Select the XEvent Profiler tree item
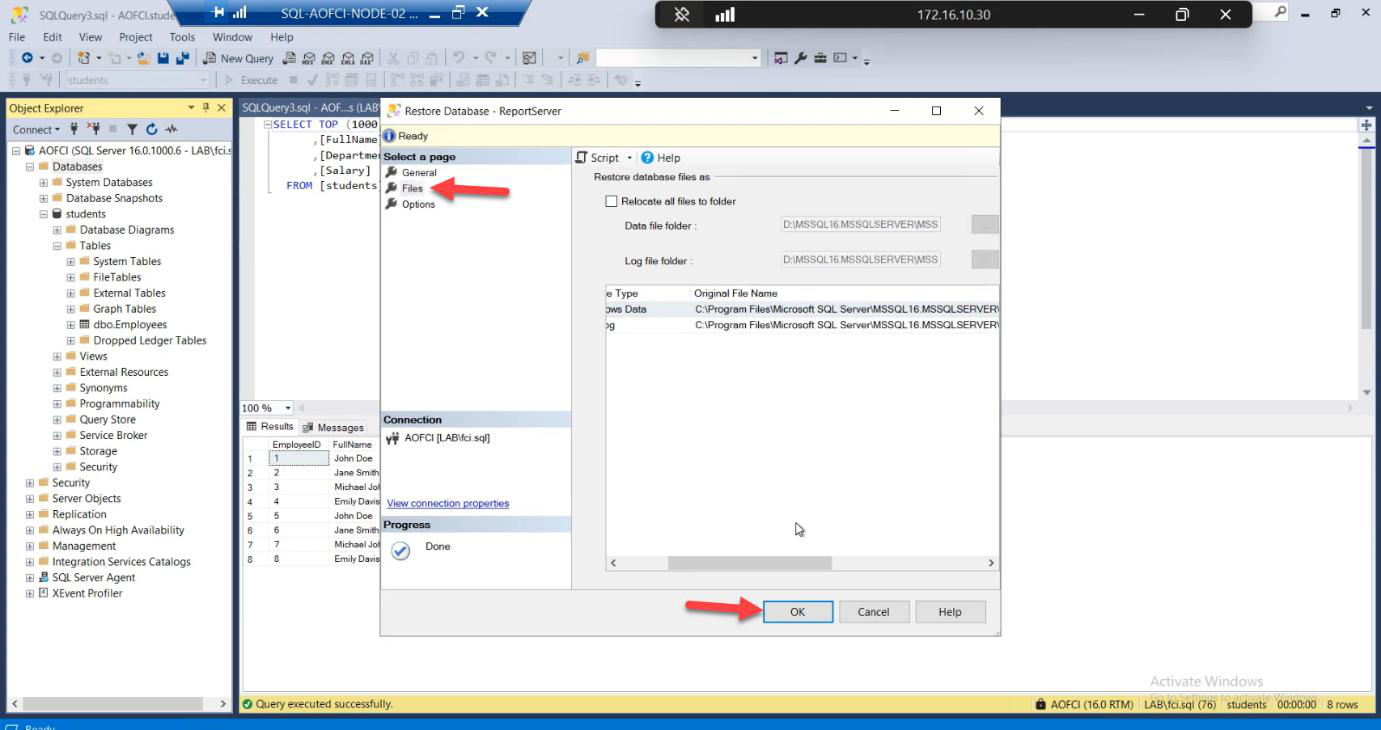Image resolution: width=1381 pixels, height=730 pixels. (x=87, y=594)
